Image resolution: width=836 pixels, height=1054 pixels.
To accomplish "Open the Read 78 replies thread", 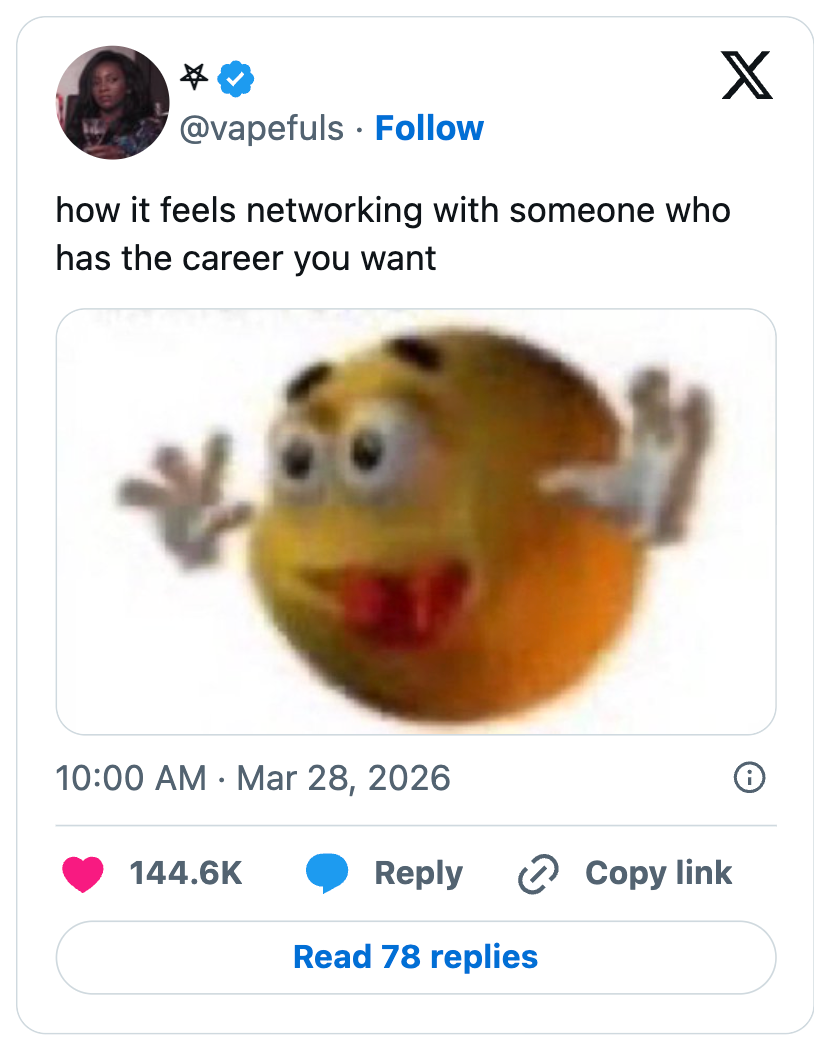I will [416, 956].
